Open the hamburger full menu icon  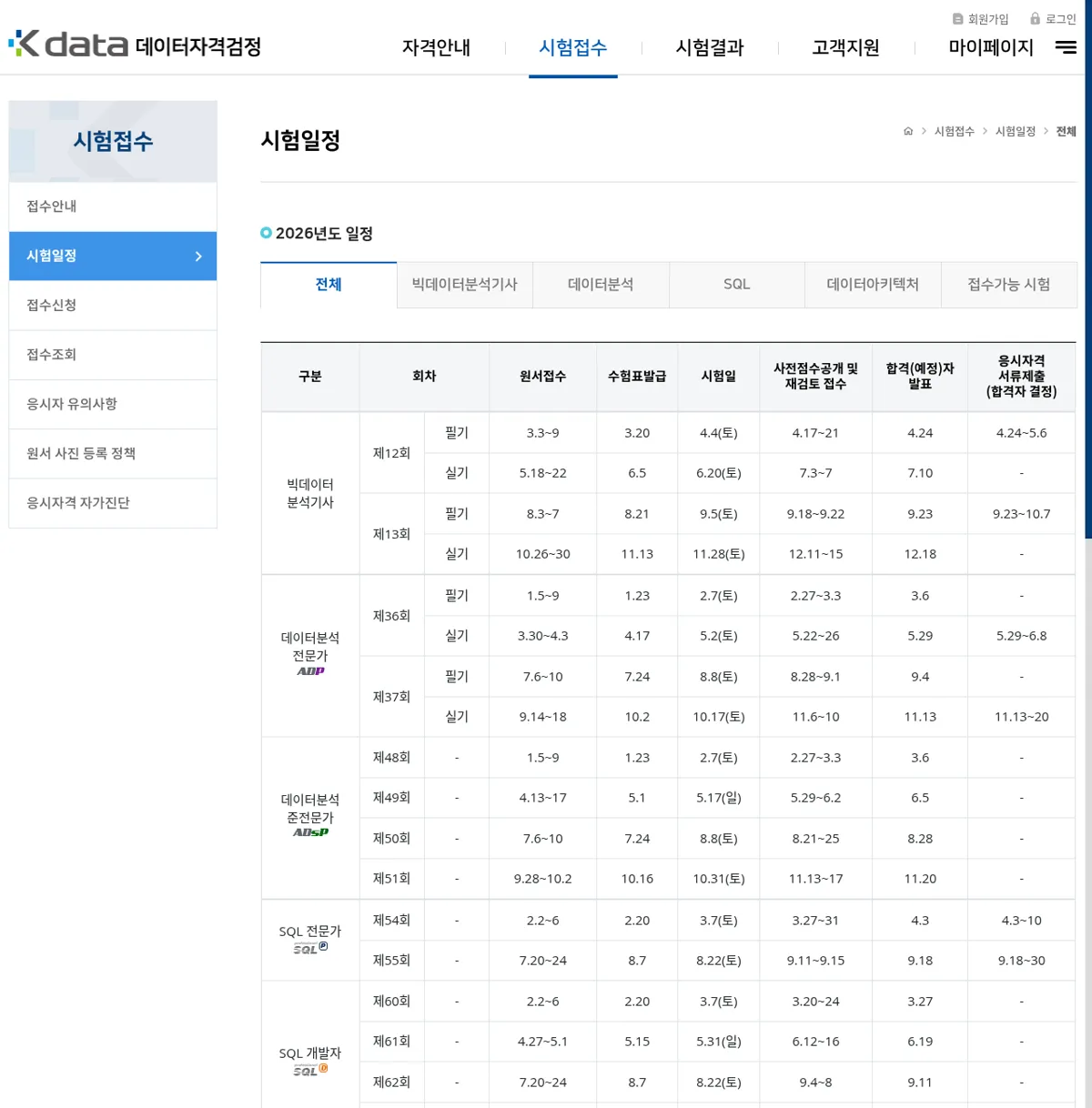1066,47
